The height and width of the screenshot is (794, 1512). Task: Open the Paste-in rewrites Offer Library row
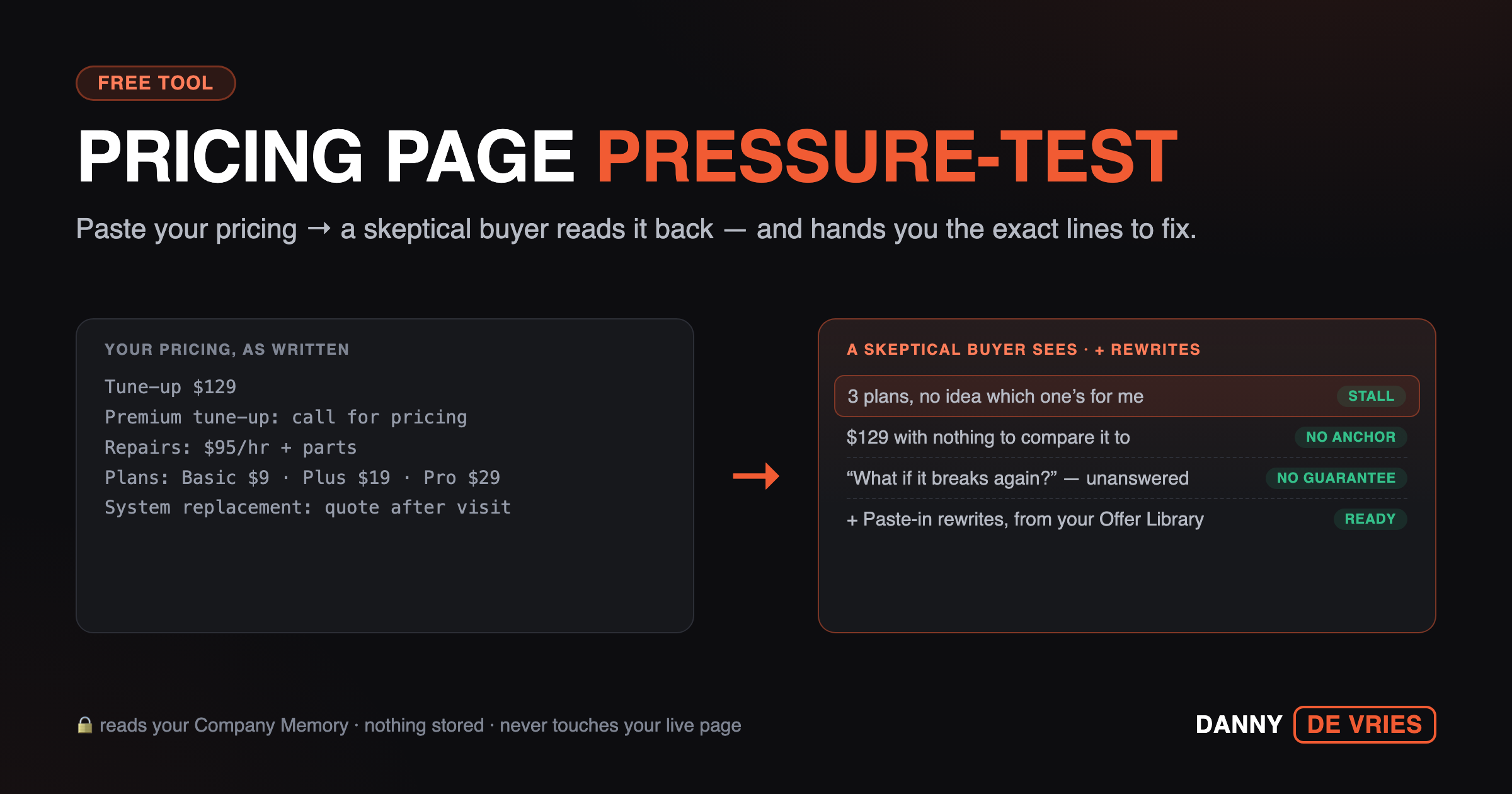pyautogui.click(x=1126, y=519)
